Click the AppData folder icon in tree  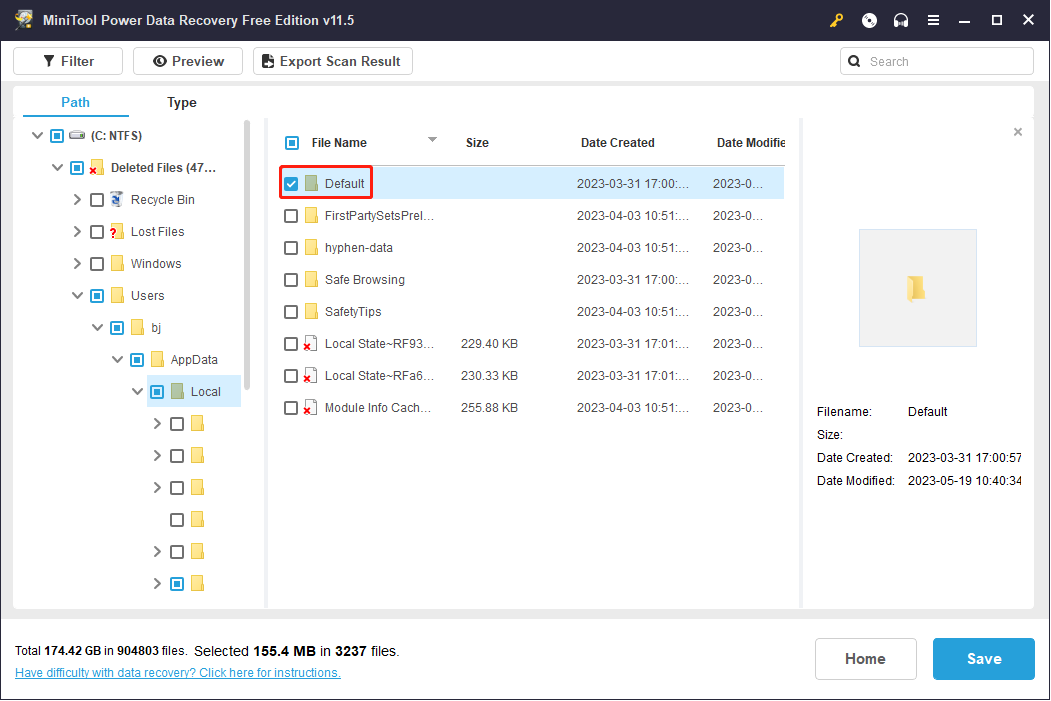[158, 360]
